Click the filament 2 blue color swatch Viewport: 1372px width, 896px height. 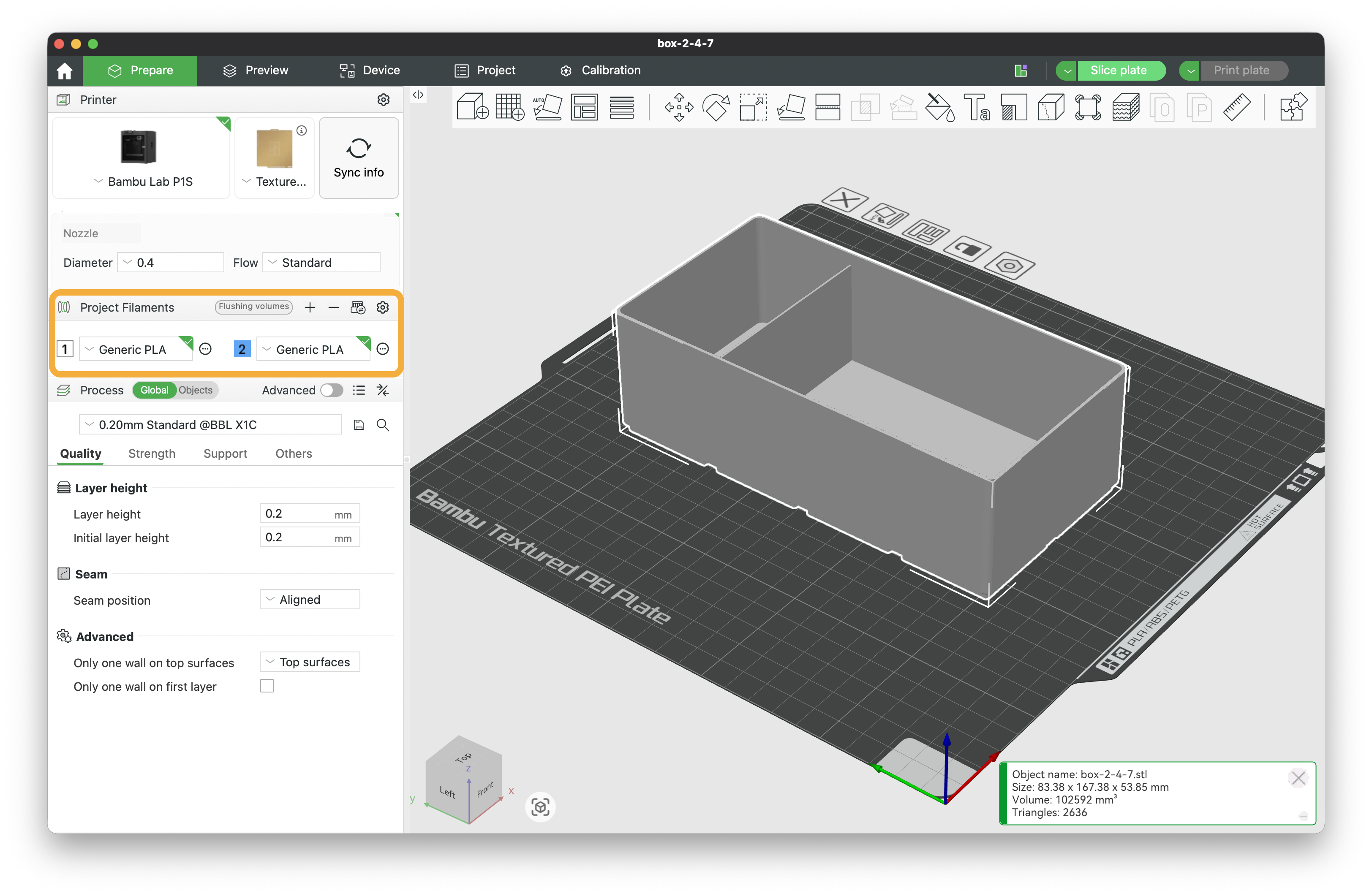pos(242,349)
